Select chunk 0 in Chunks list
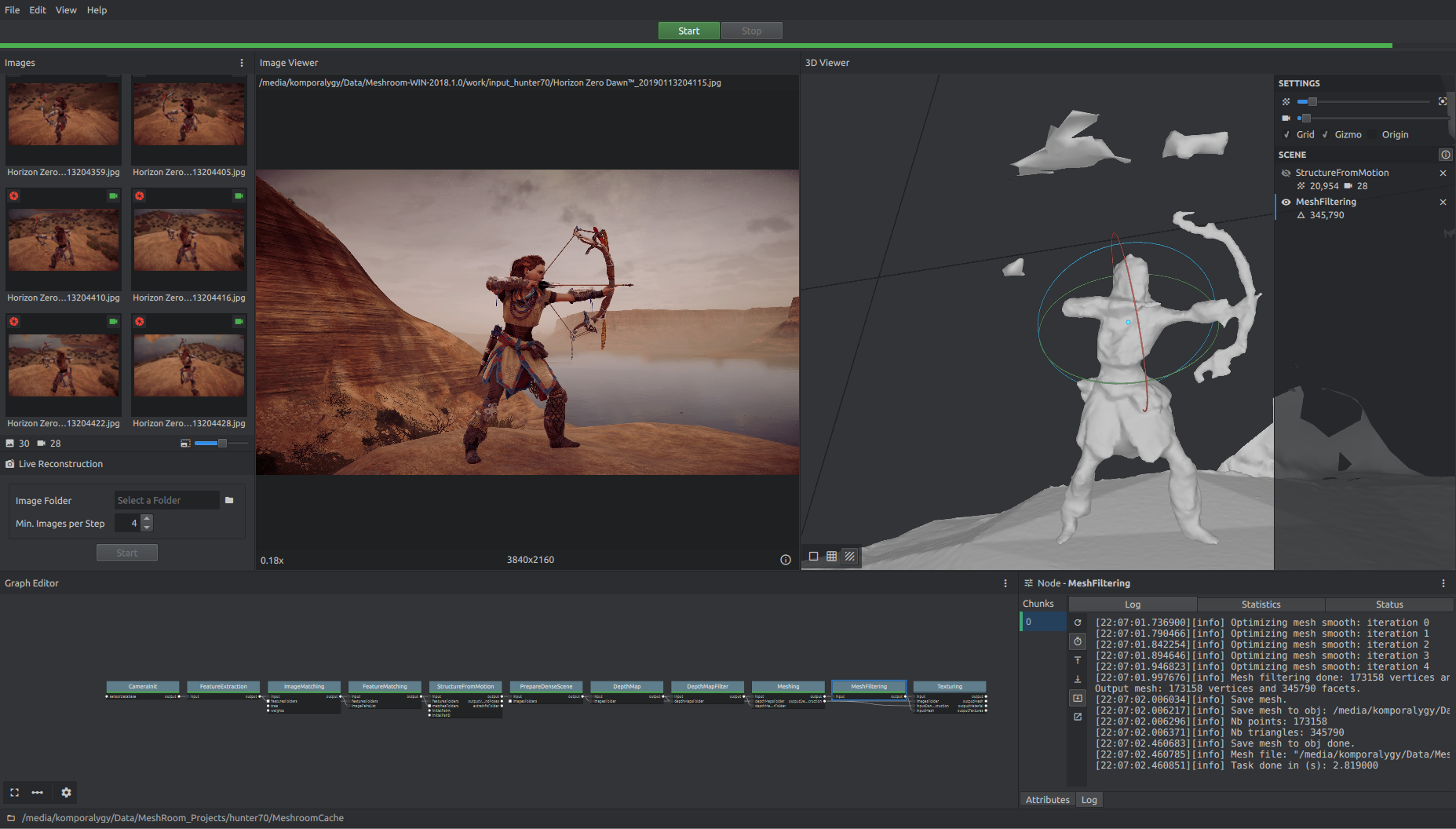Screen dimensions: 1456x829 [1043, 622]
